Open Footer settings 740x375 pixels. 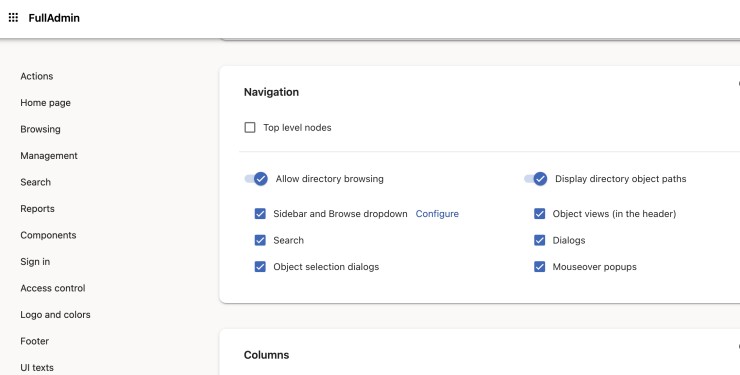[34, 341]
